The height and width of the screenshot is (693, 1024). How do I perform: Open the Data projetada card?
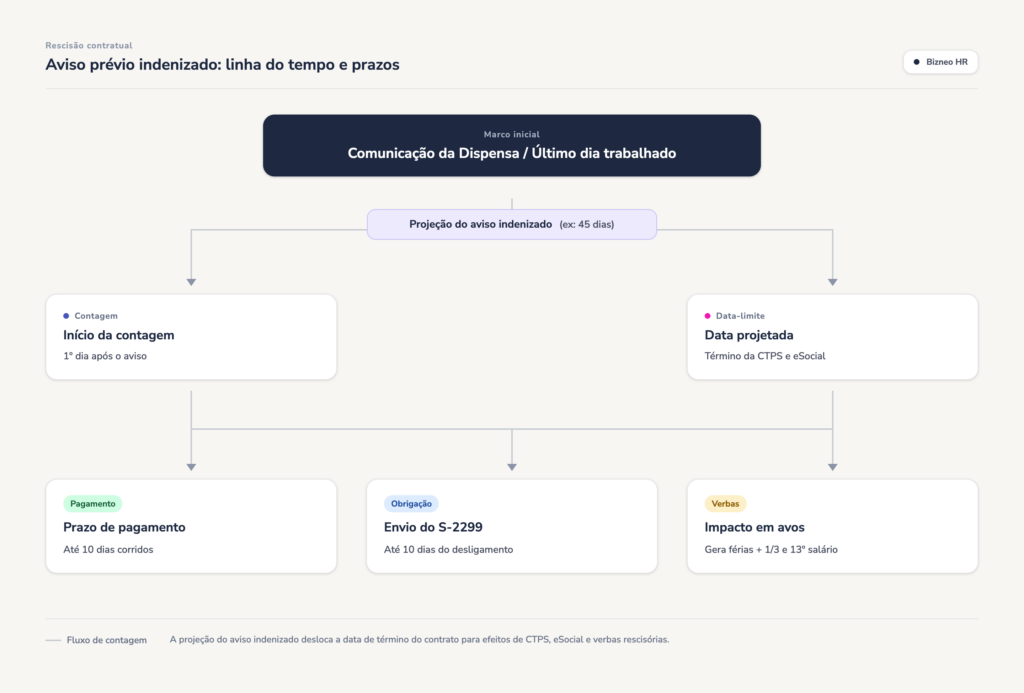pyautogui.click(x=833, y=337)
